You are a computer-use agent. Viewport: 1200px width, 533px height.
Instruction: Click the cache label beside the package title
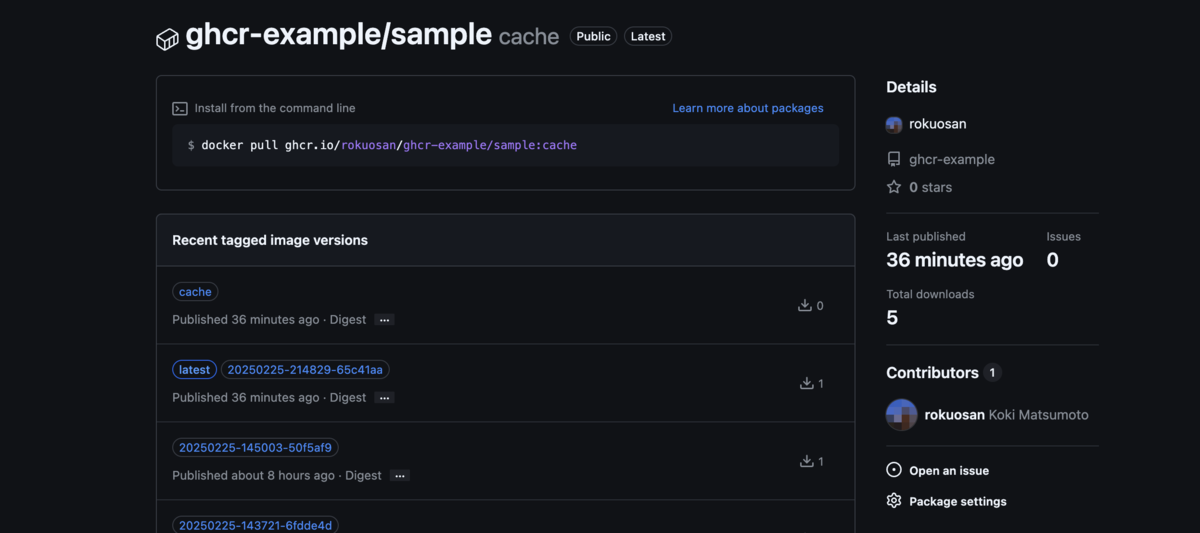[x=528, y=37]
